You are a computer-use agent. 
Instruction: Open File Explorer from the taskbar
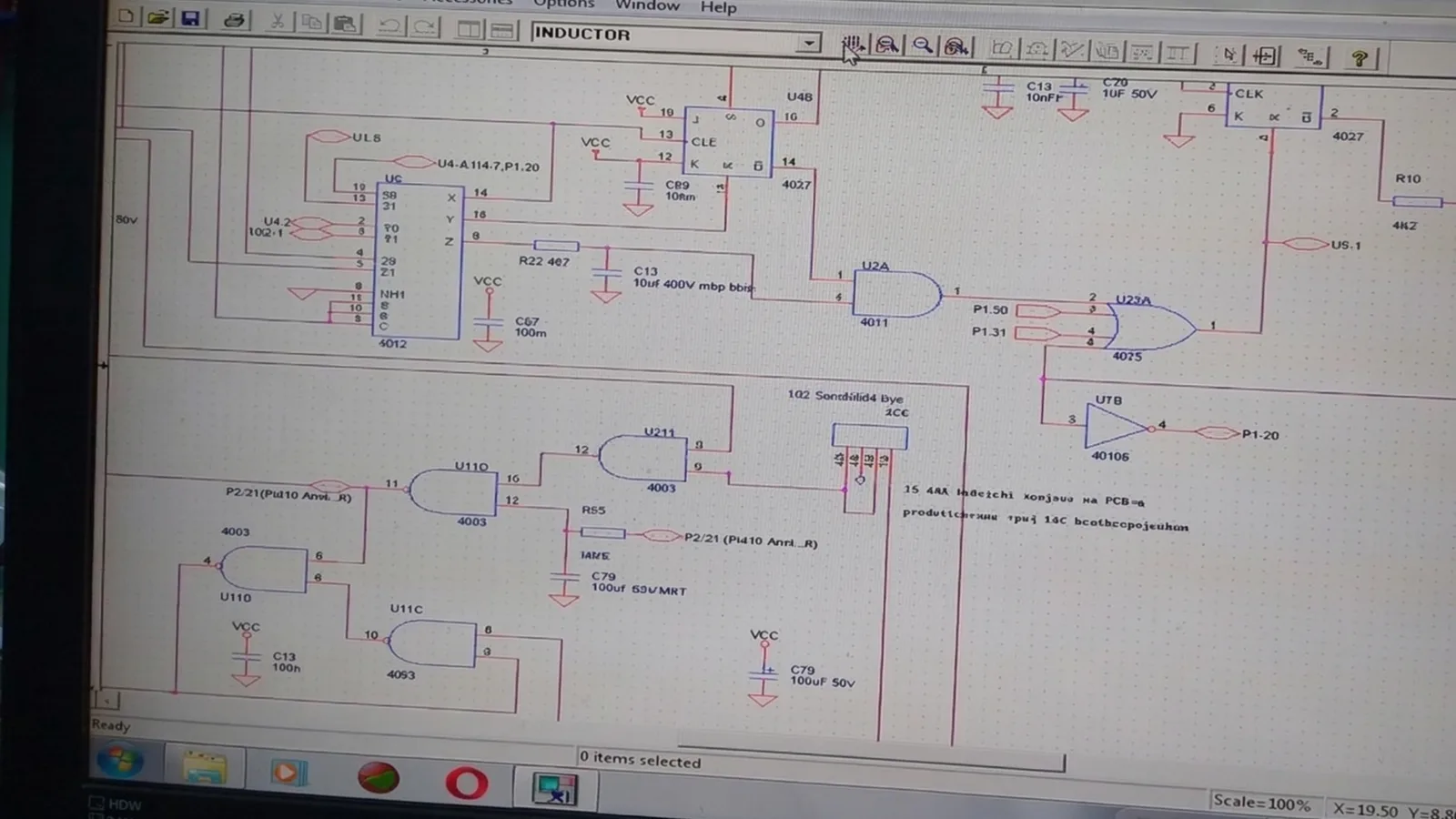(204, 769)
